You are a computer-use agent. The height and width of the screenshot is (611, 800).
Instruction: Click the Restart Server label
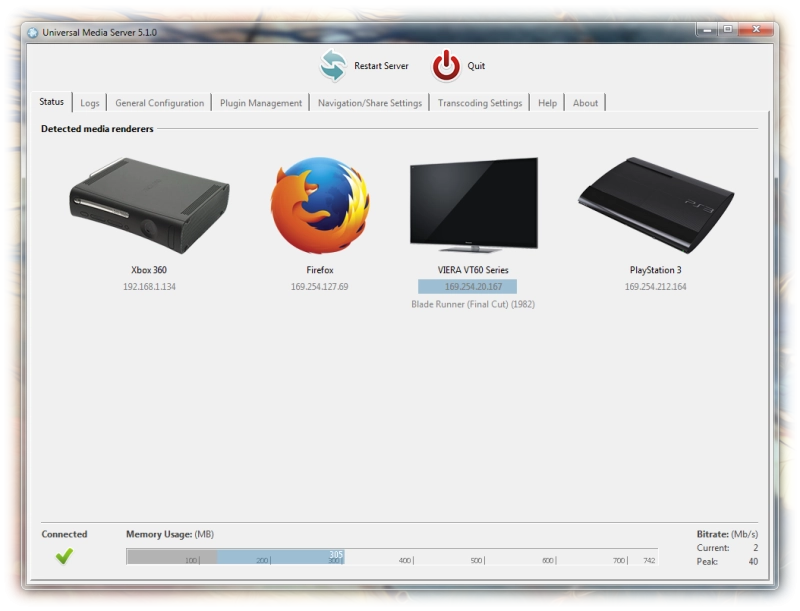[x=381, y=66]
